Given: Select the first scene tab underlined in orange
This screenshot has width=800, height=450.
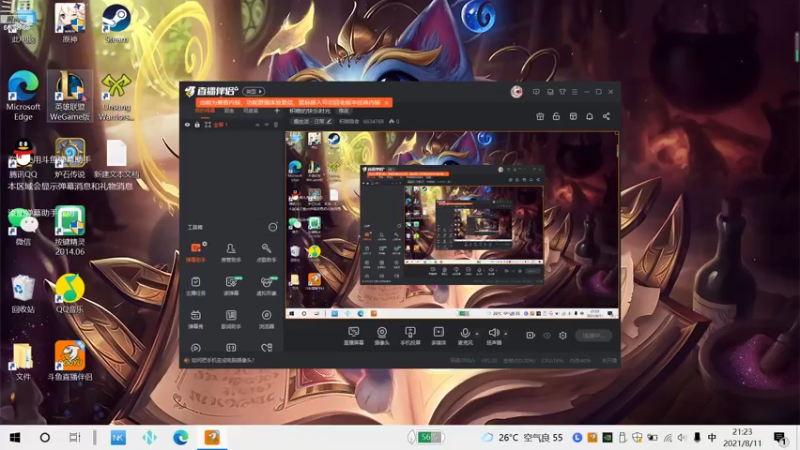Looking at the screenshot, I should [x=205, y=111].
